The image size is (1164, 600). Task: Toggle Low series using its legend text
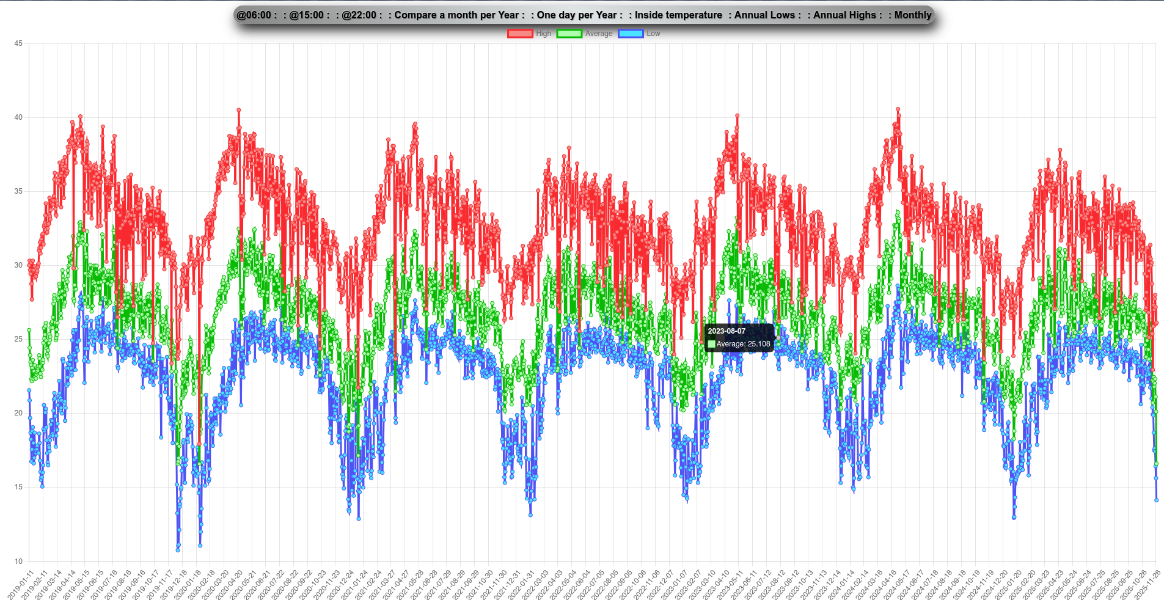click(x=653, y=34)
